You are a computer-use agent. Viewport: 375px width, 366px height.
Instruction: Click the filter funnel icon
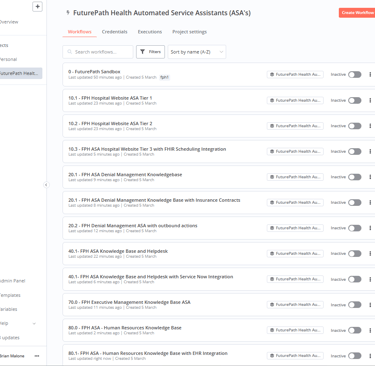[x=143, y=52]
